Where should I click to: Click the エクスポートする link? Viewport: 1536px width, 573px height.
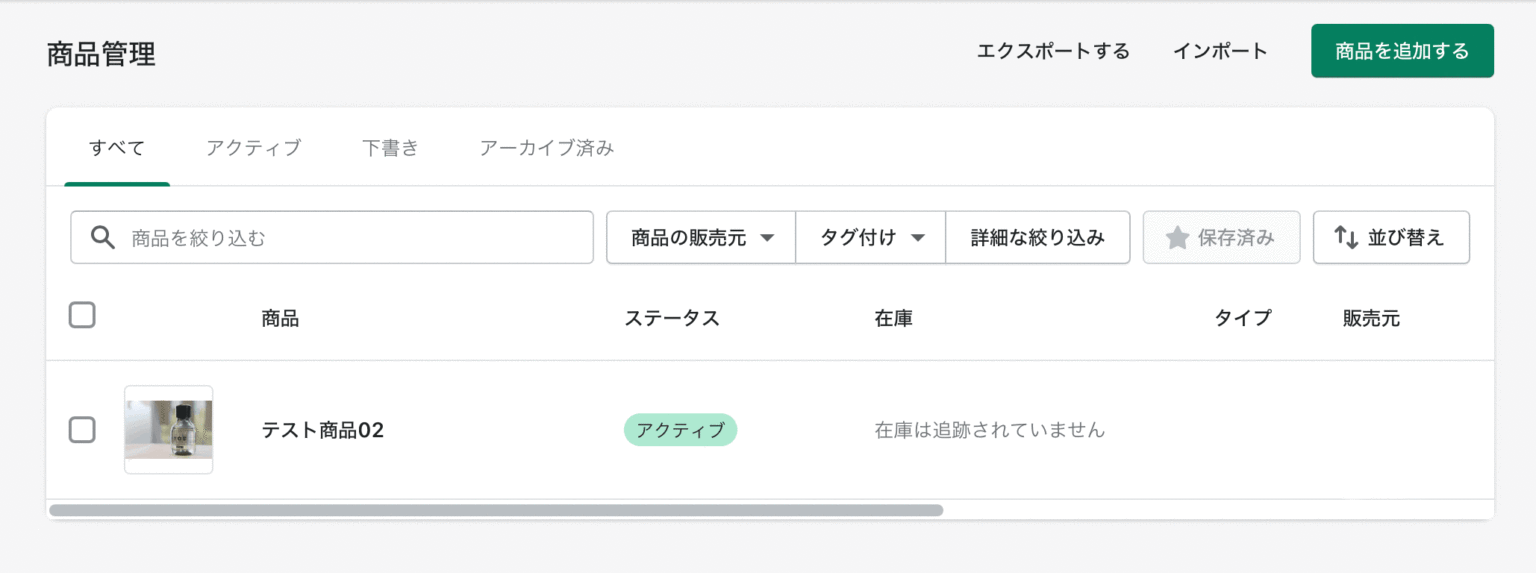[x=1053, y=51]
